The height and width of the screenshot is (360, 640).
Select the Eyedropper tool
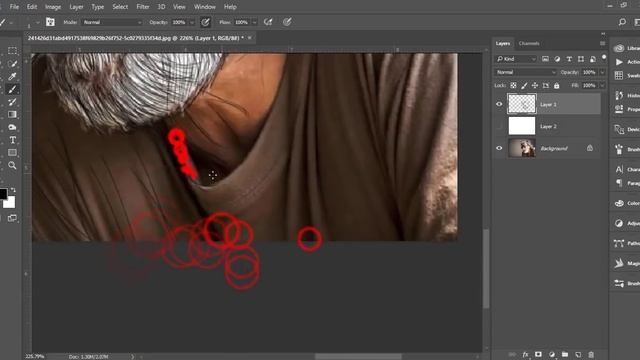(x=12, y=76)
